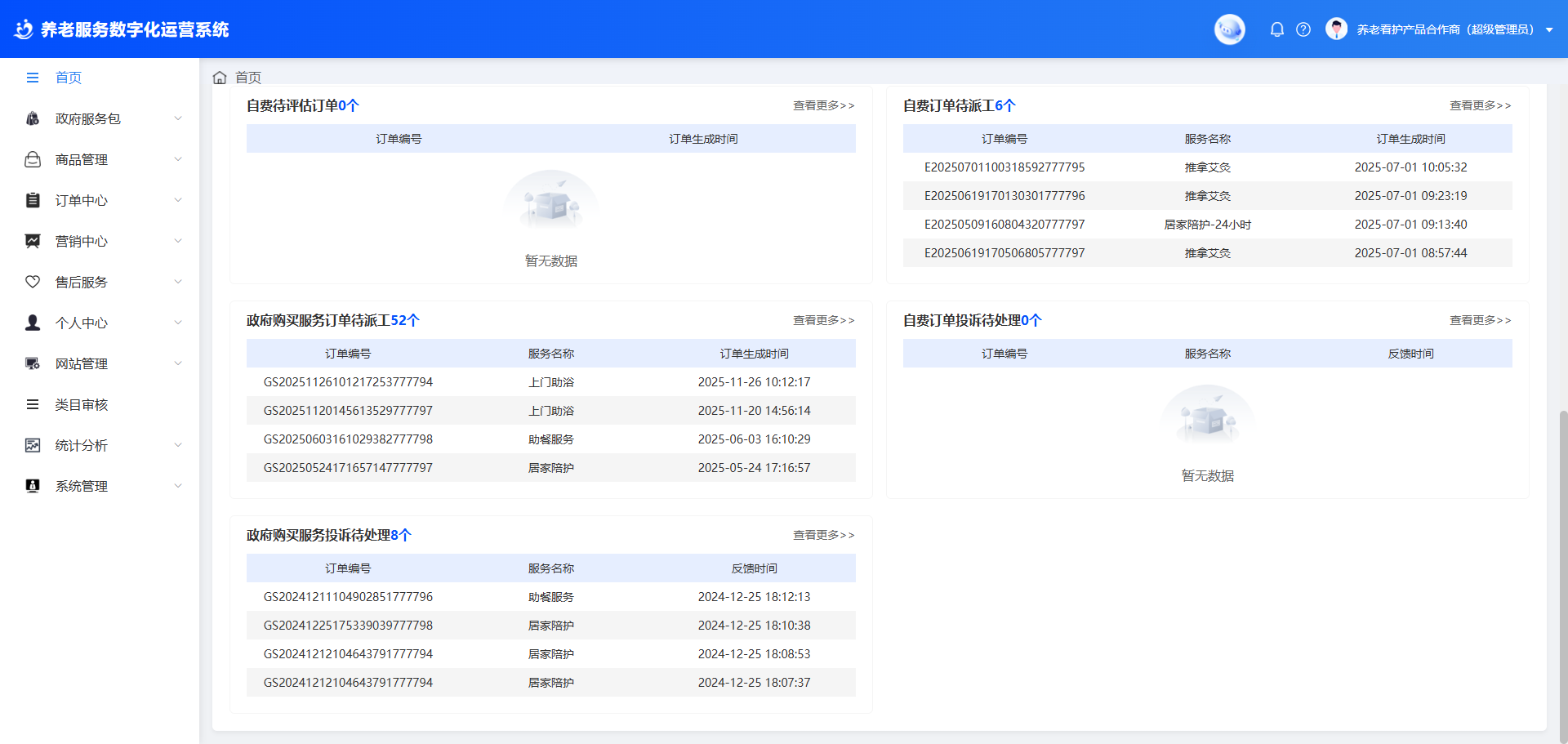
Task: Click the breadcrumb home icon
Action: click(x=220, y=78)
